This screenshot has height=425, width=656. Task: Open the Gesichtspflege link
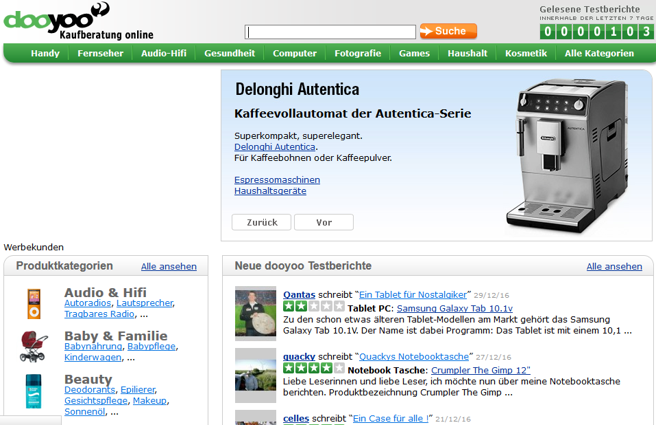[96, 400]
